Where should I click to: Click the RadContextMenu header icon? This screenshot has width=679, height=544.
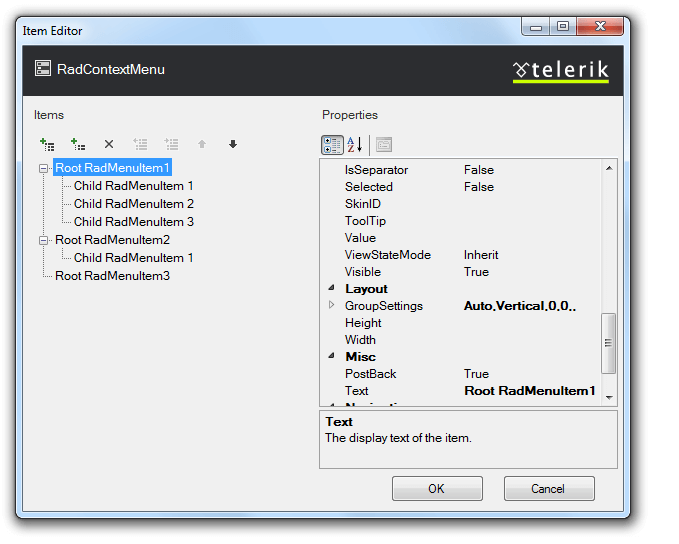(x=43, y=68)
